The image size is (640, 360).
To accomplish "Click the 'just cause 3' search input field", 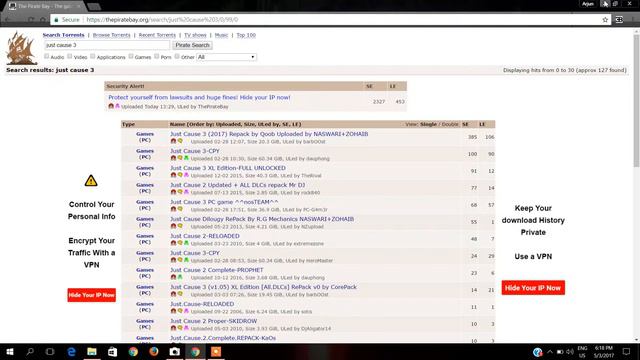I will pos(107,45).
